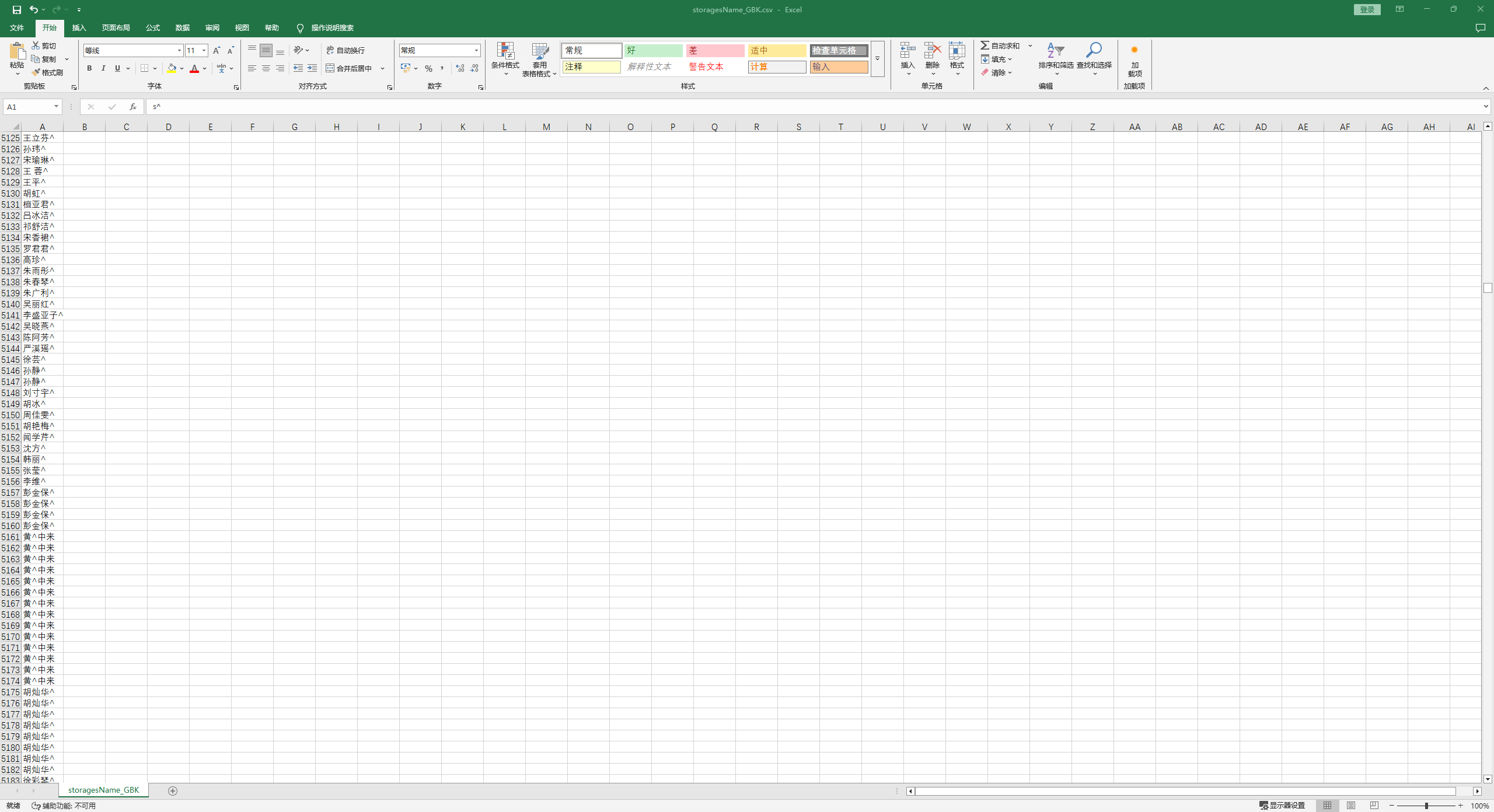Switch to the Data (数据) tab
1494x812 pixels.
pyautogui.click(x=183, y=27)
